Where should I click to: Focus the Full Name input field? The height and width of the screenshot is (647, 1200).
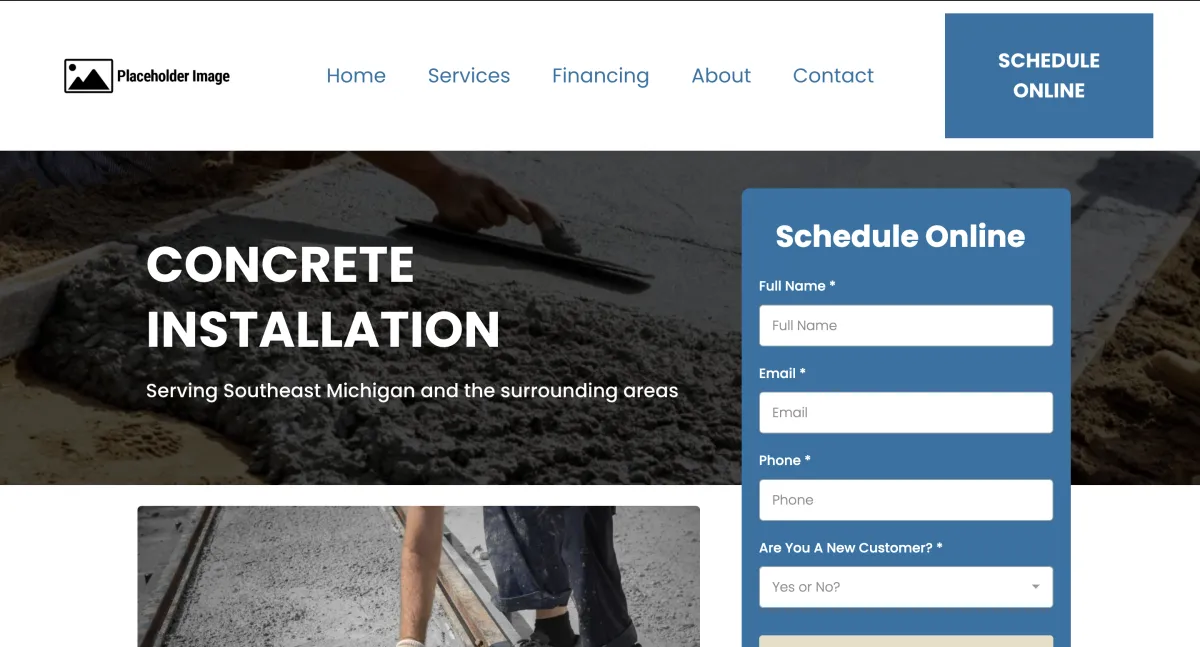pyautogui.click(x=906, y=325)
